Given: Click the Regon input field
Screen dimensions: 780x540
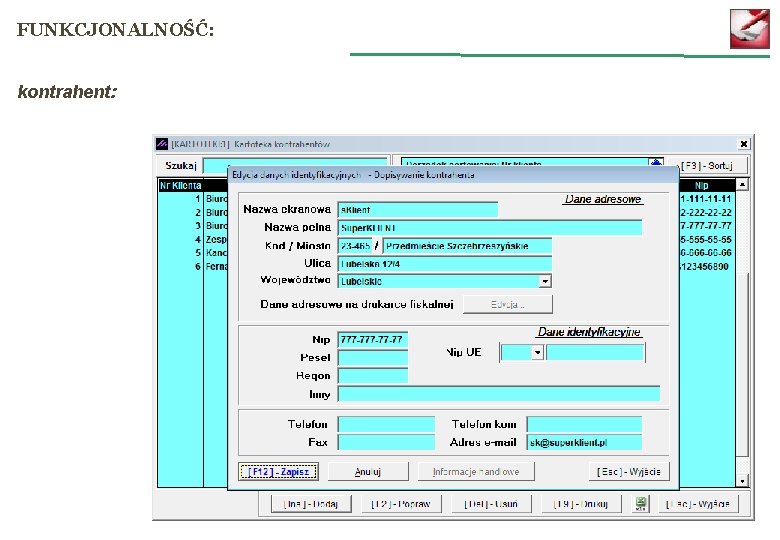Looking at the screenshot, I should [373, 375].
